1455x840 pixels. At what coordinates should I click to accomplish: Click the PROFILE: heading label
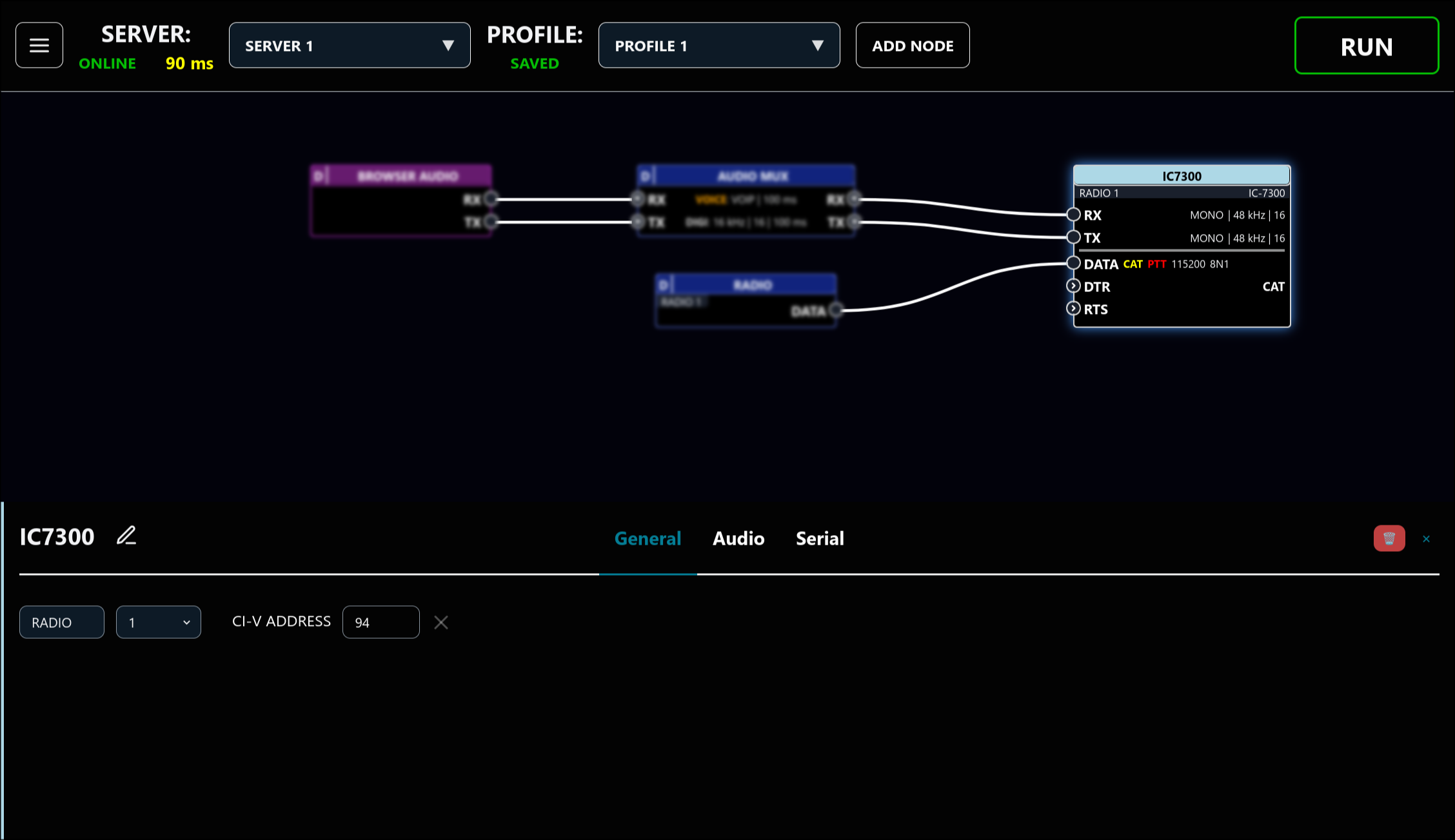[x=535, y=35]
